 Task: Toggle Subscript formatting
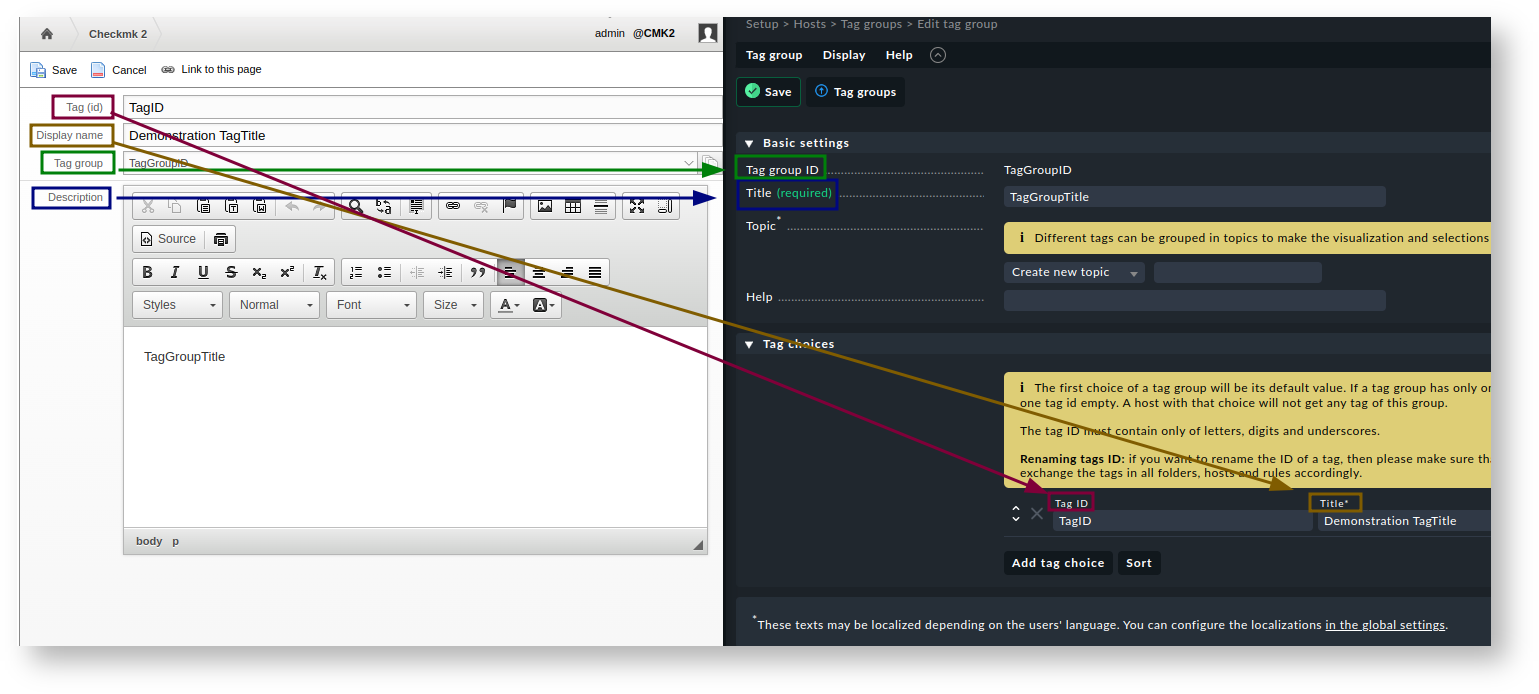click(x=259, y=272)
